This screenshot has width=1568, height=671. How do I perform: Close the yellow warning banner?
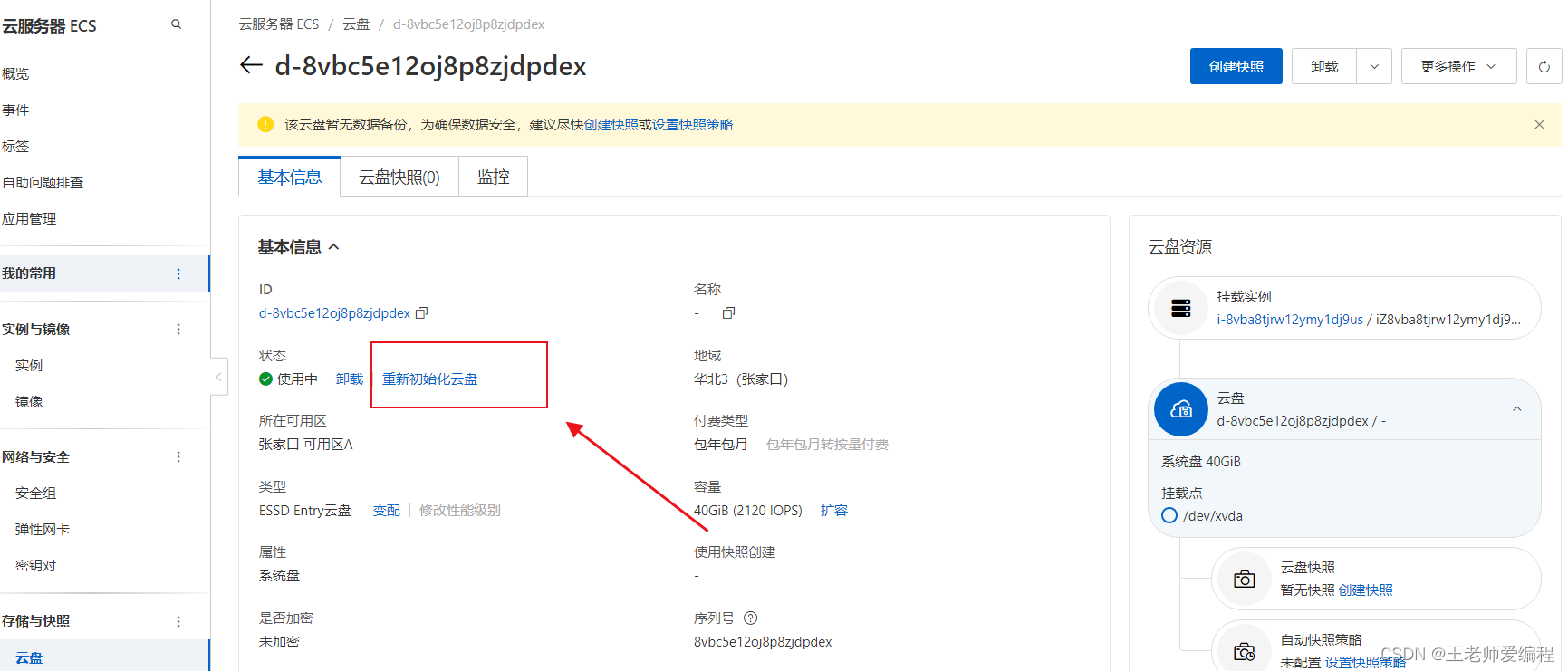(x=1539, y=125)
